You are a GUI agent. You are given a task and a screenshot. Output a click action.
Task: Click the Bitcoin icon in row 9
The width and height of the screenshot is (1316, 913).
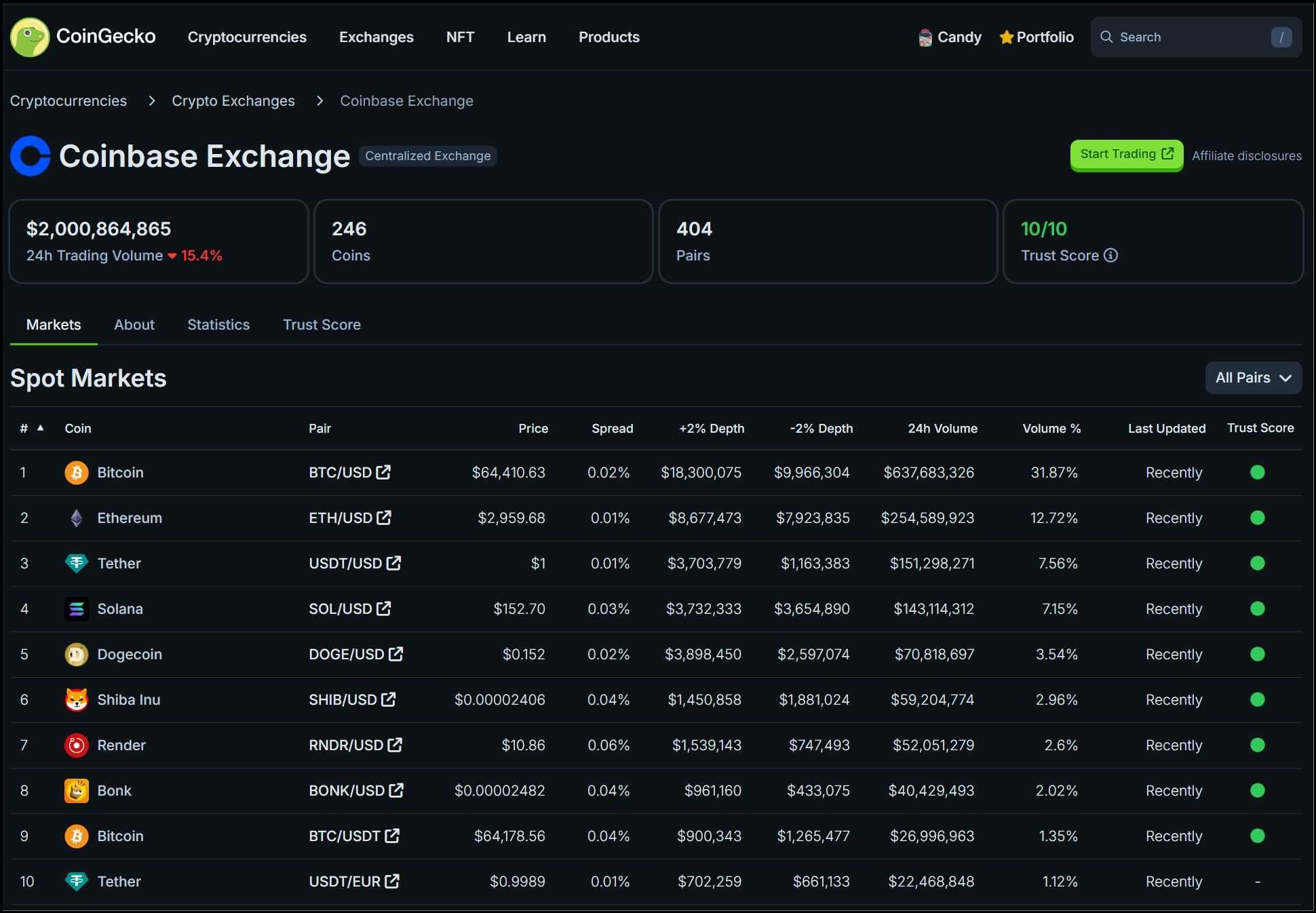coord(77,836)
